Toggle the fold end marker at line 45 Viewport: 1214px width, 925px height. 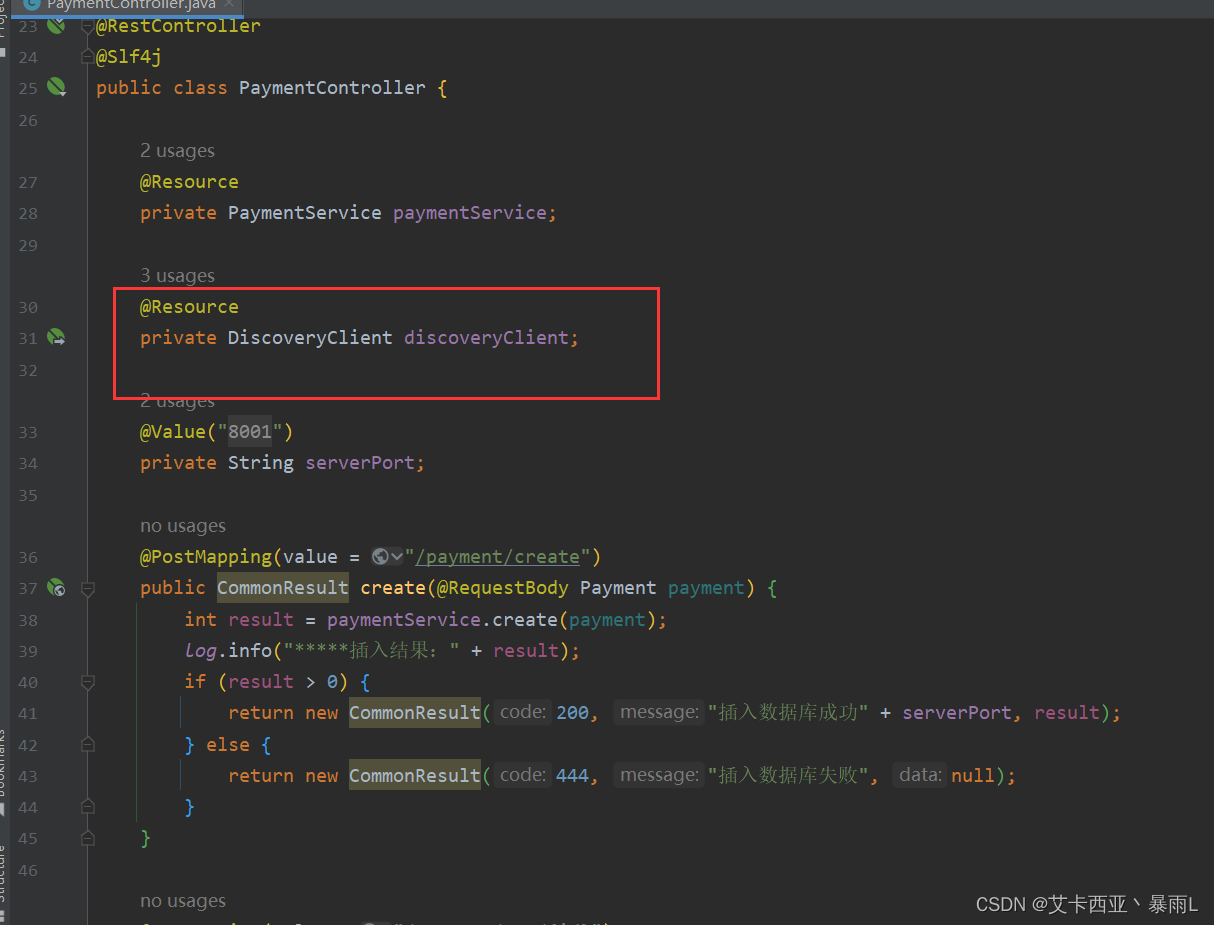pyautogui.click(x=88, y=838)
